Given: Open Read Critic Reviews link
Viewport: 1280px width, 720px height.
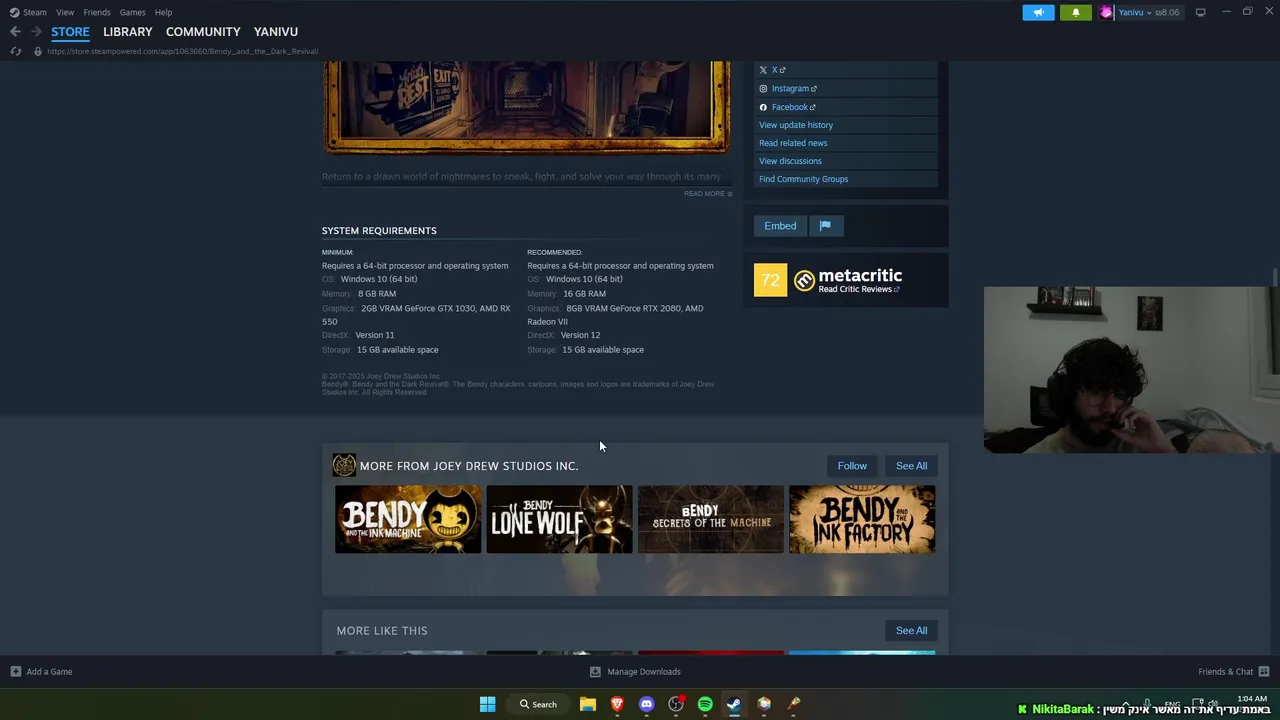Looking at the screenshot, I should 859,290.
